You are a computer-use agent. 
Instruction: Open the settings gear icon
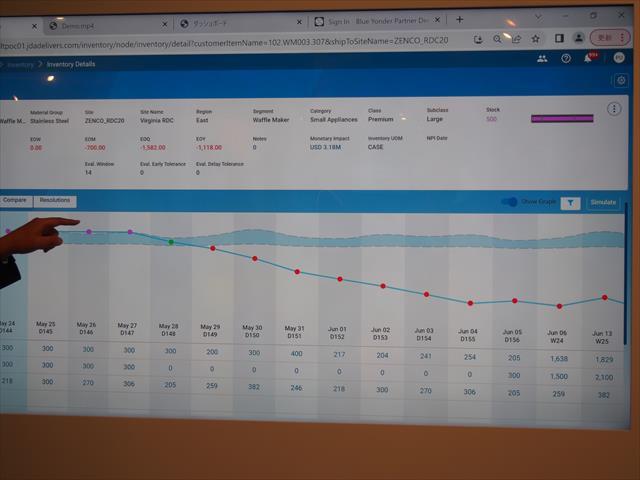coord(621,80)
